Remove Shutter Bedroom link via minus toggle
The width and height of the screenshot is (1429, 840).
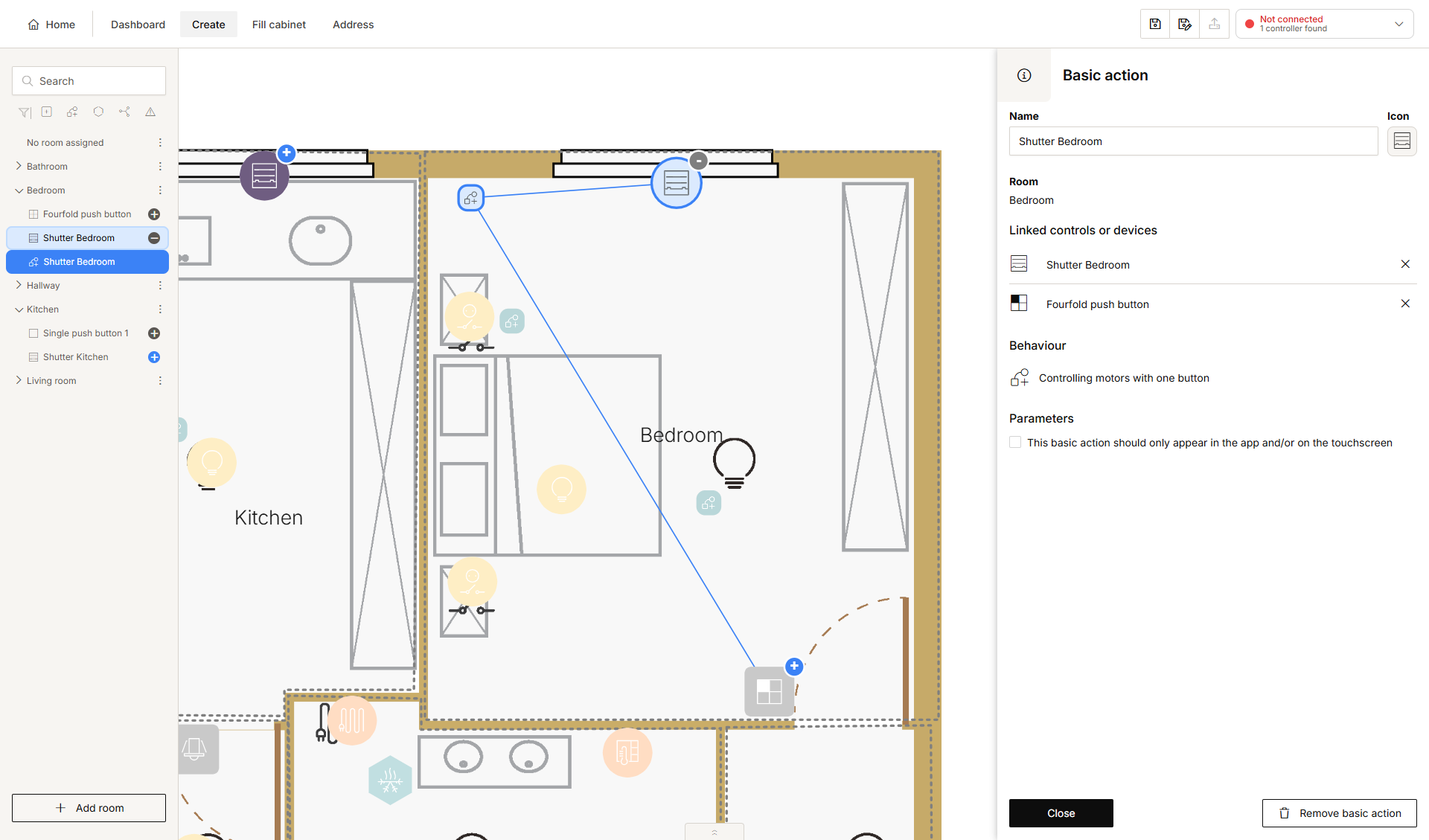point(154,238)
